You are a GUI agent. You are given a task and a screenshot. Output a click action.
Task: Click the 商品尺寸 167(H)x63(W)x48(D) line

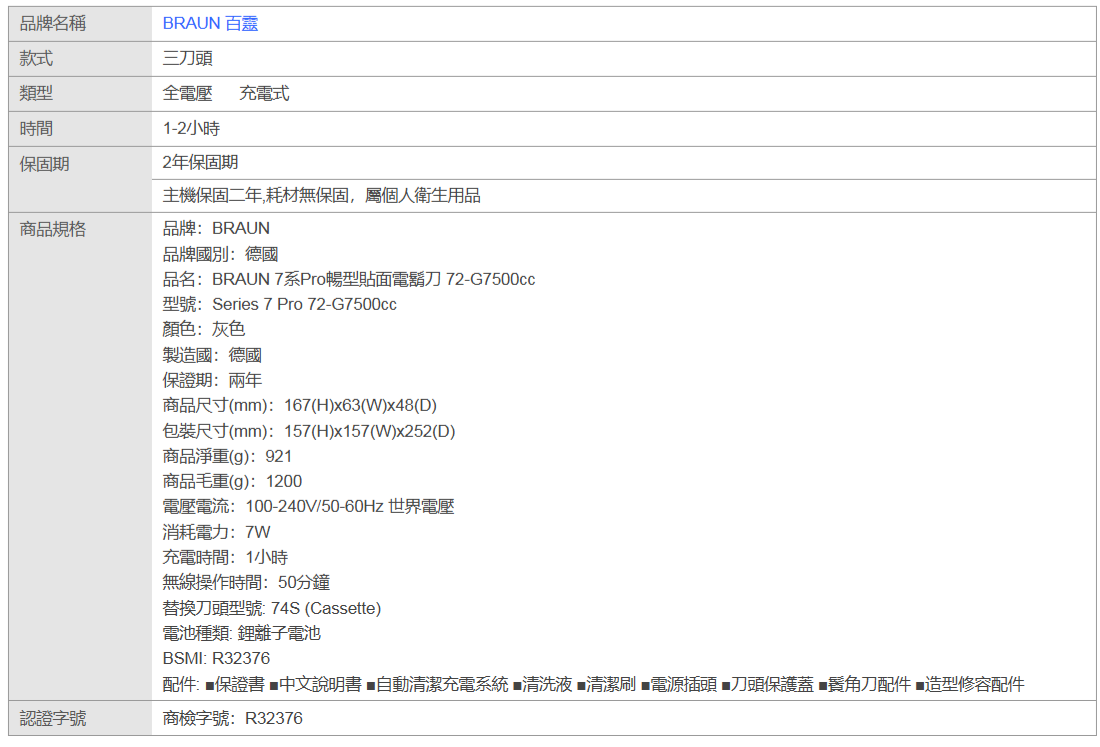point(300,405)
